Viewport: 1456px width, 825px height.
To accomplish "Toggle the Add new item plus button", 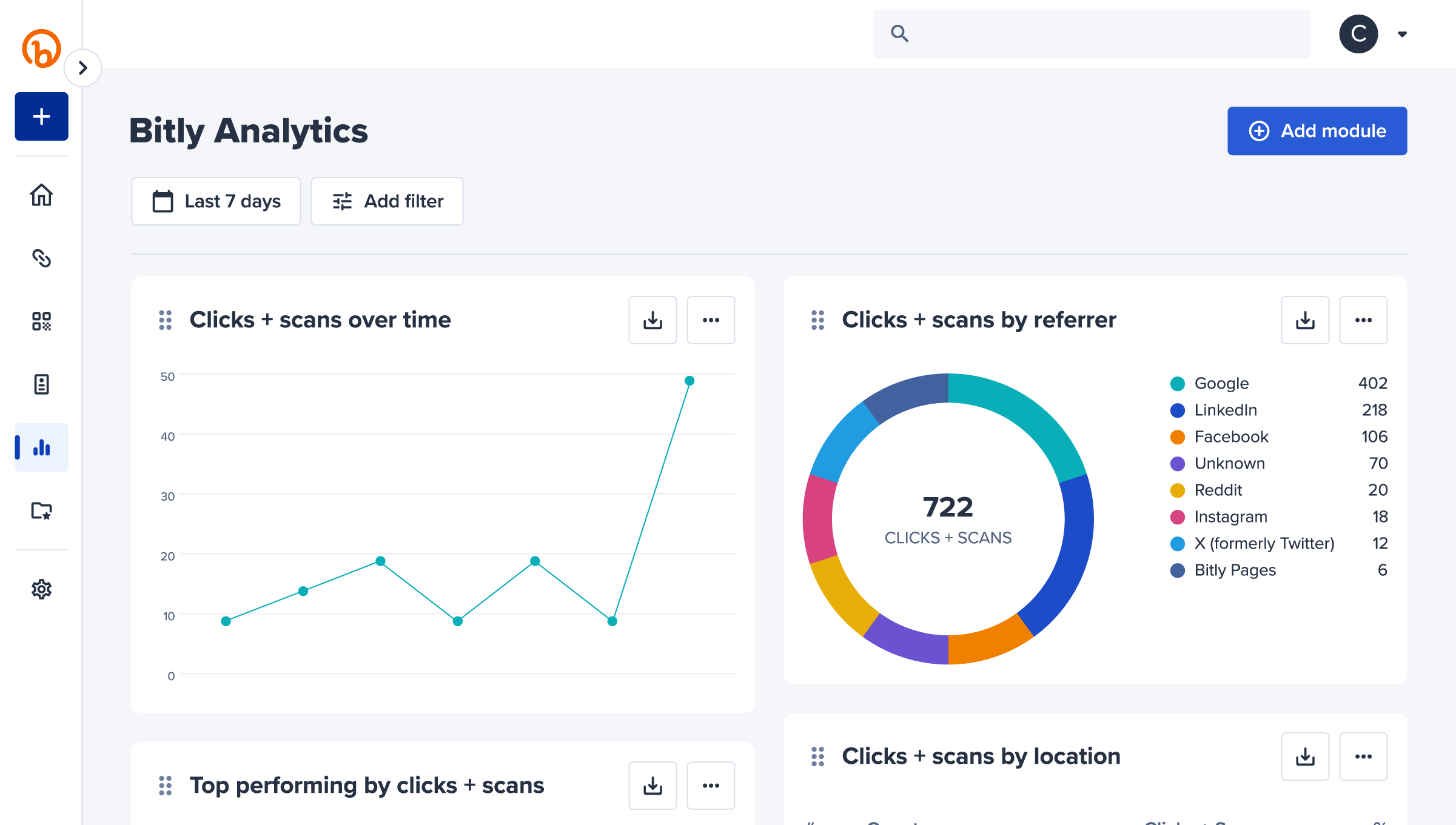I will [40, 116].
